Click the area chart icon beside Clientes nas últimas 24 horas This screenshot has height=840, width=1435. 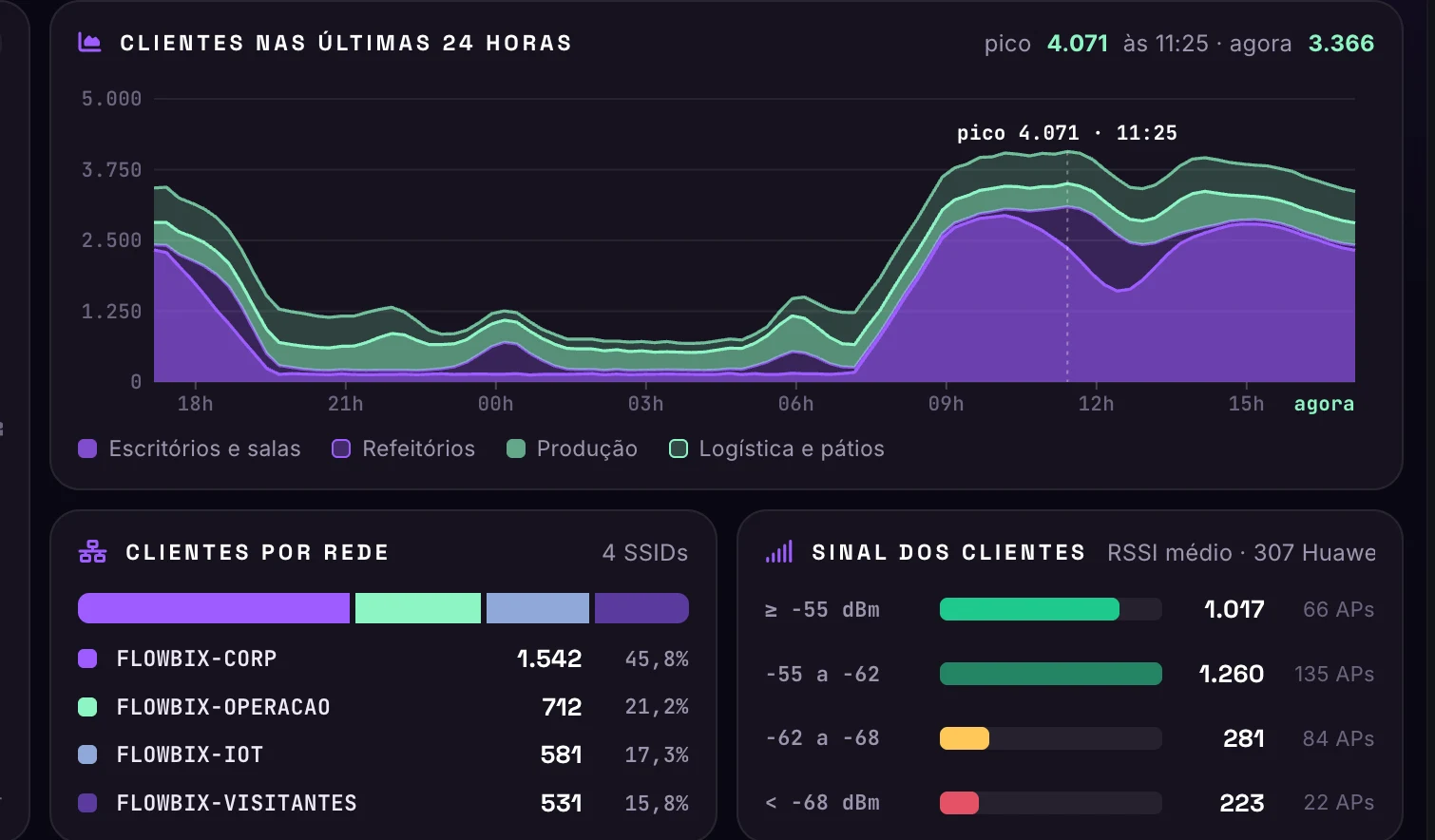89,43
